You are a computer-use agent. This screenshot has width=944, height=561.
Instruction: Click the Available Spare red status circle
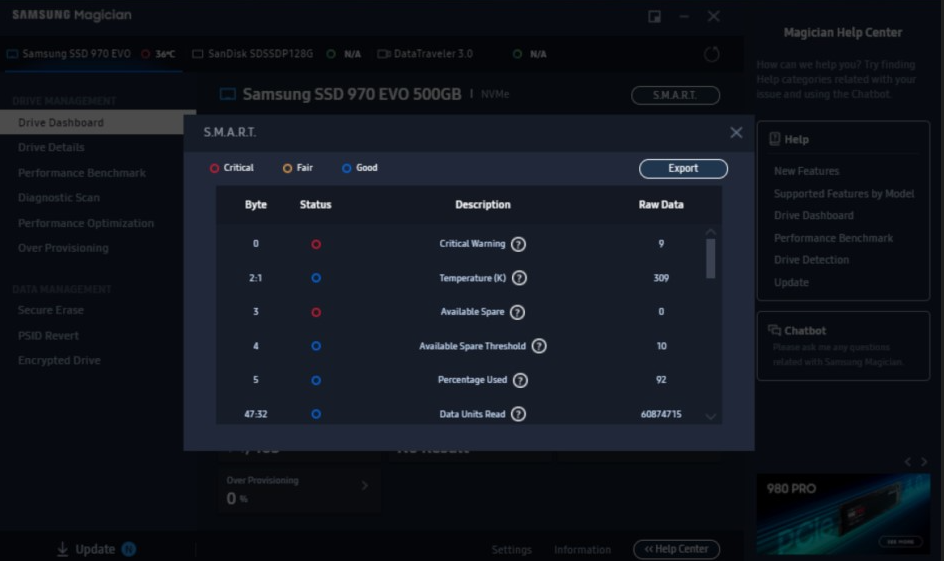(x=316, y=312)
